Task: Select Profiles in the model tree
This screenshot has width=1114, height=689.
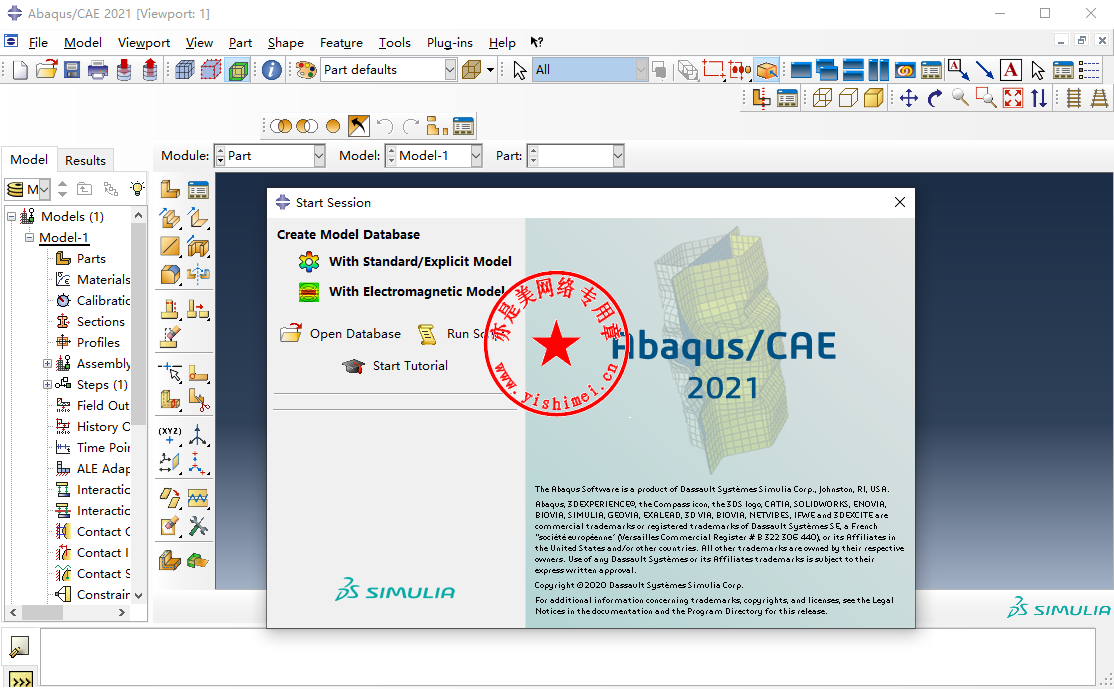Action: coord(98,342)
